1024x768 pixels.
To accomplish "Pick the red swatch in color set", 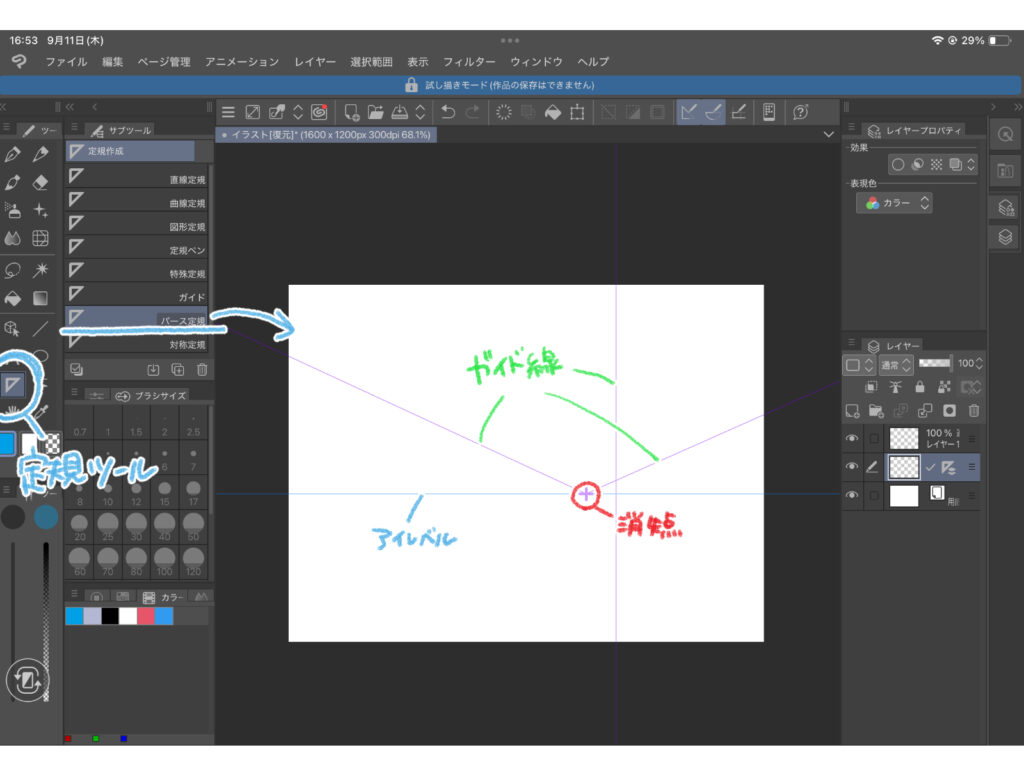I will pos(146,616).
